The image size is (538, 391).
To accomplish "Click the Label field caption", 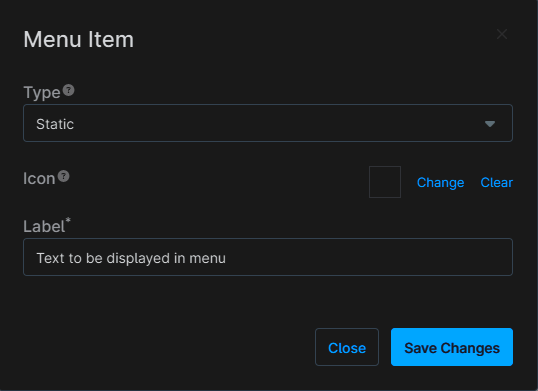I will pyautogui.click(x=44, y=226).
